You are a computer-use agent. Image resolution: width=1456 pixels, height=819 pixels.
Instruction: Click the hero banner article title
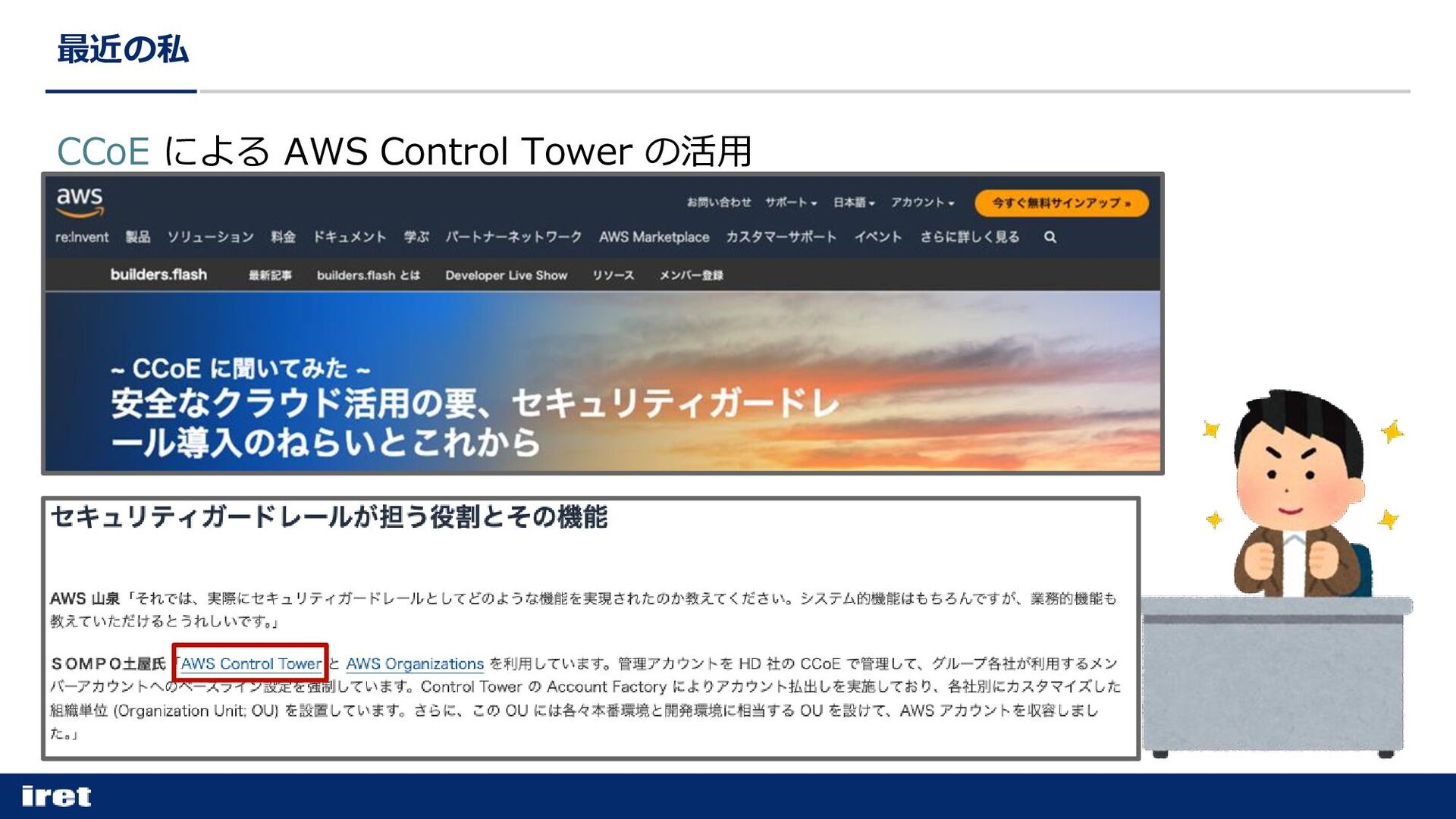point(475,422)
